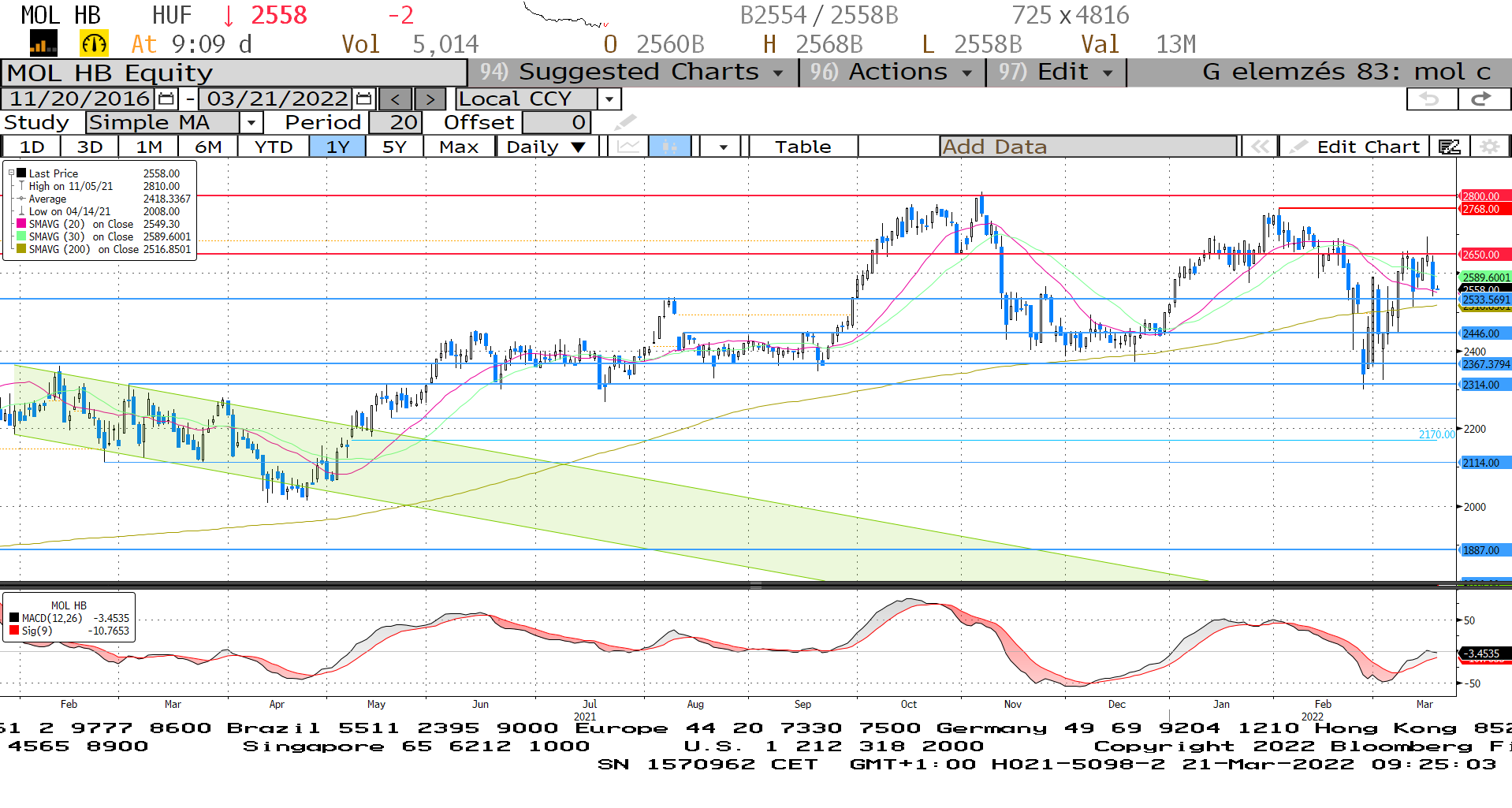Click the Period input field showing 20

coord(396,123)
